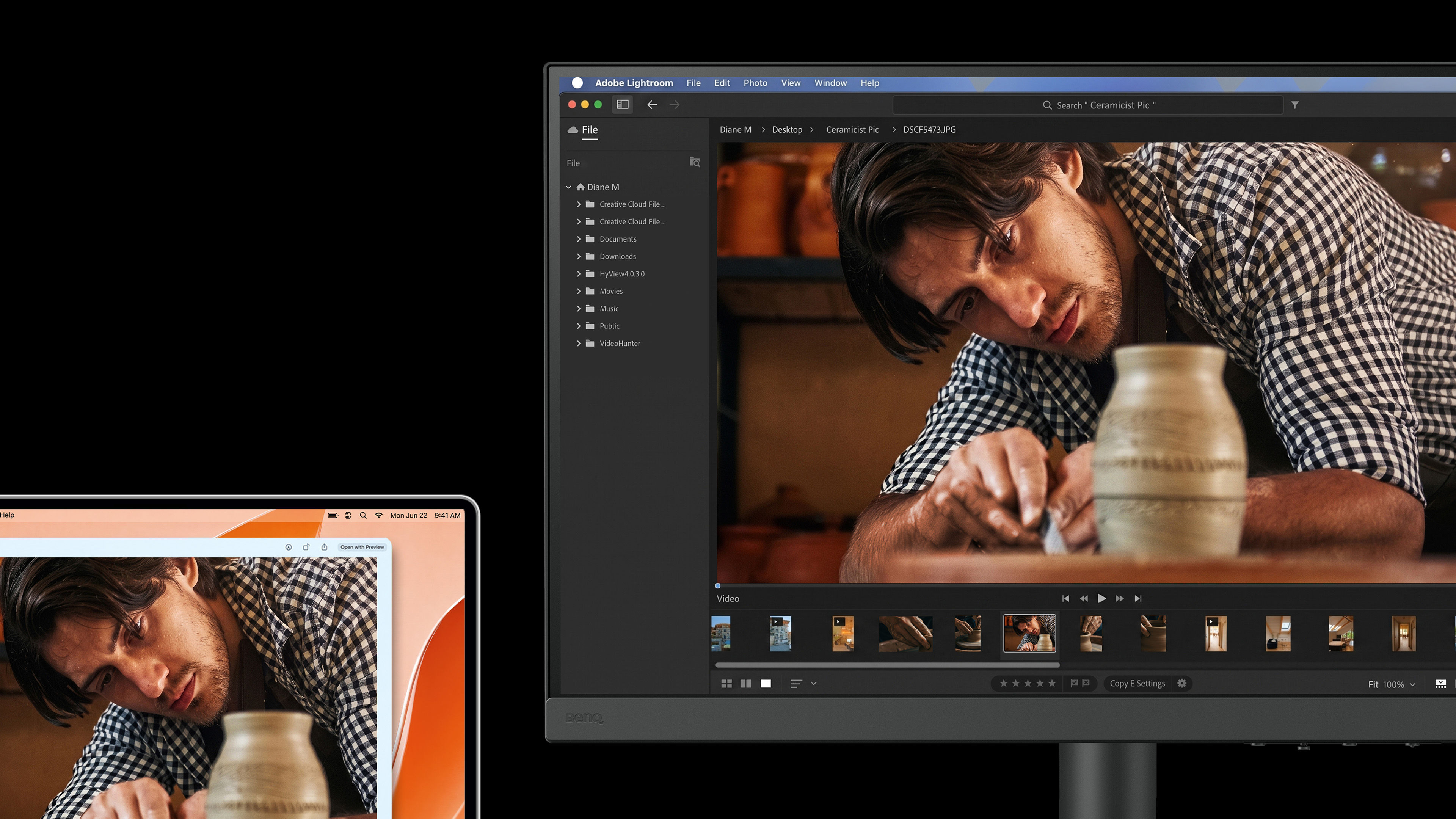This screenshot has width=1456, height=819.
Task: Go to Diane M in the breadcrumb
Action: tap(735, 130)
